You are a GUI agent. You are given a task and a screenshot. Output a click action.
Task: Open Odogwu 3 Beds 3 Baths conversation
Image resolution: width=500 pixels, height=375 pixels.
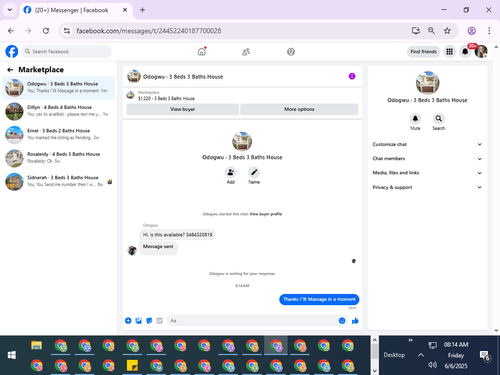pos(59,87)
